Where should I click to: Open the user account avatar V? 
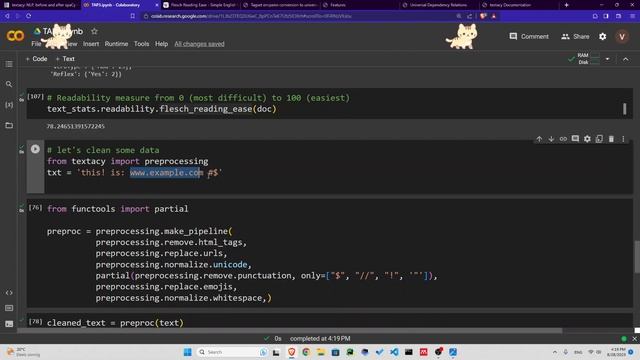[622, 36]
